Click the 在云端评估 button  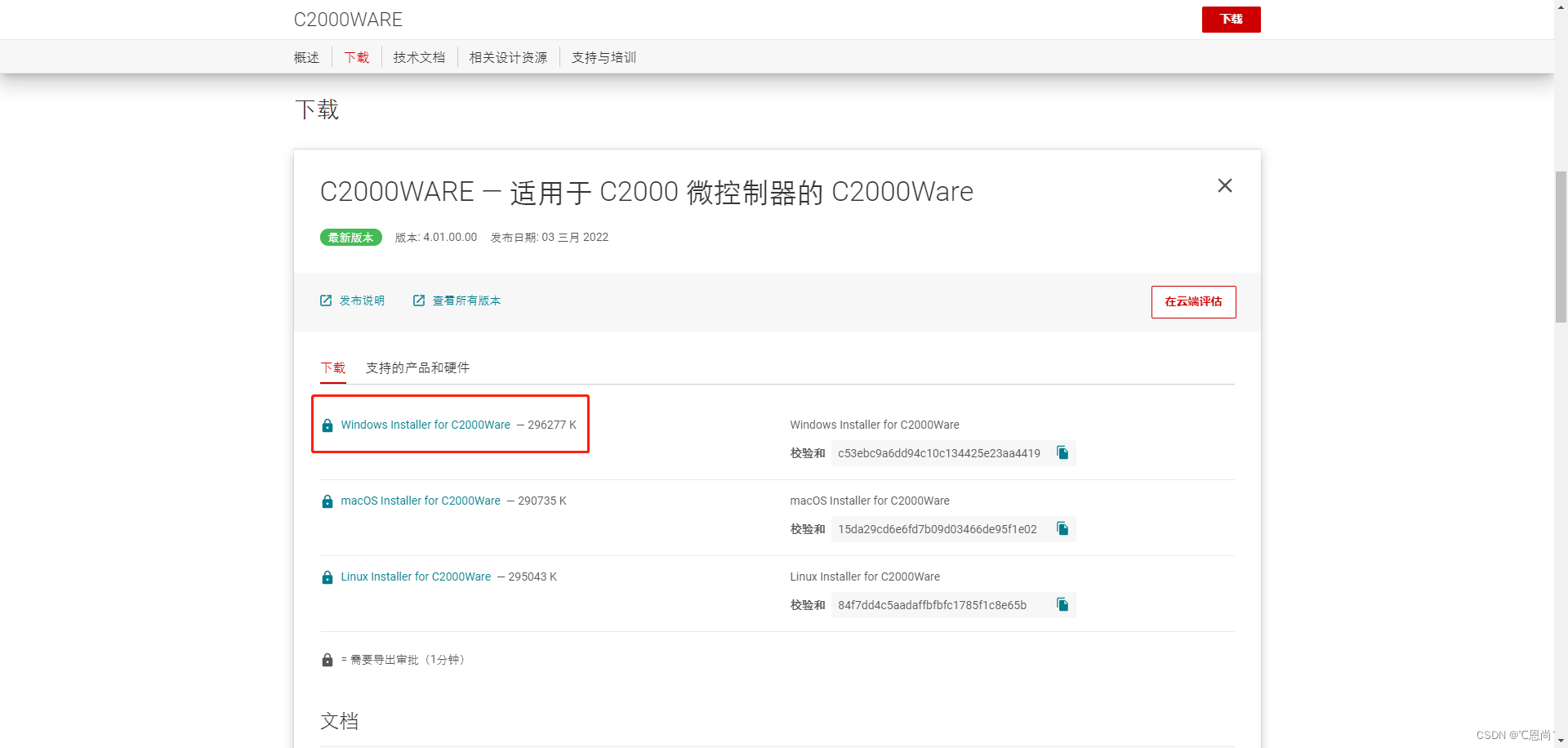click(1193, 302)
